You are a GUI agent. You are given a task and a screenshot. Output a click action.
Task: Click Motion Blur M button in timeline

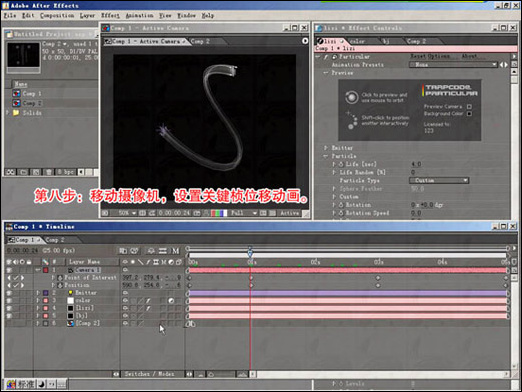[176, 251]
